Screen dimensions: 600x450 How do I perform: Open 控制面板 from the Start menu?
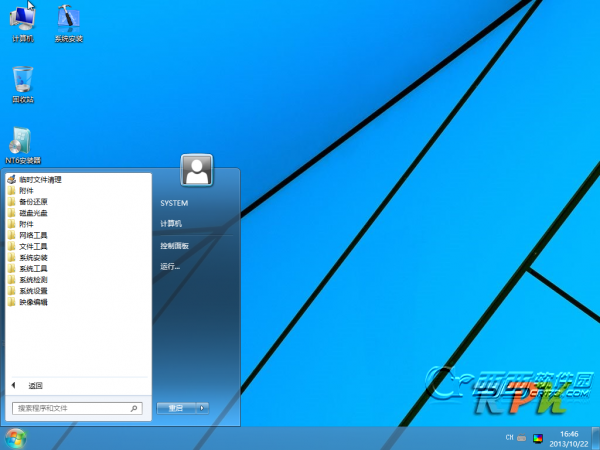coord(174,246)
